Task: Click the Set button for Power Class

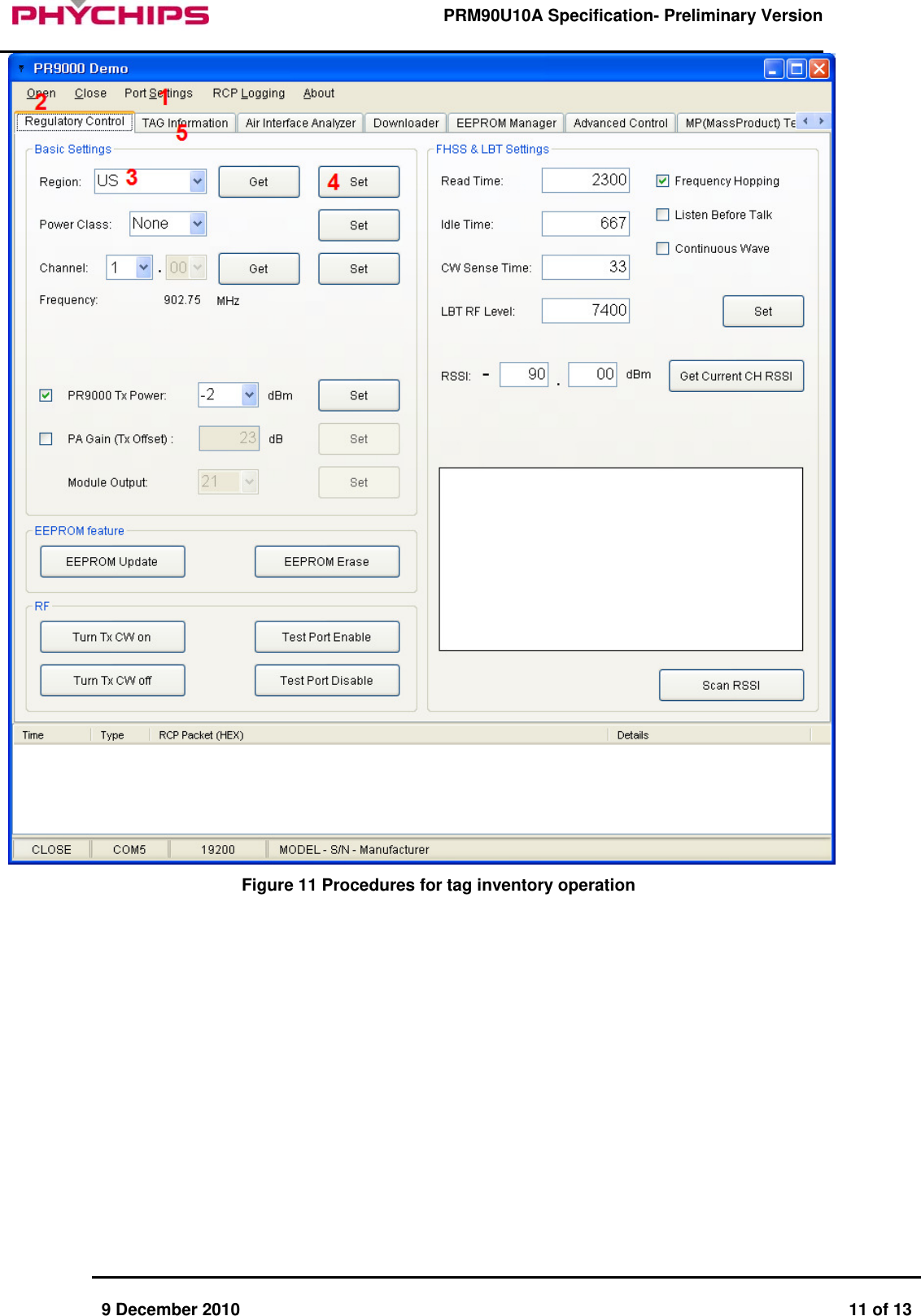Action: [359, 225]
